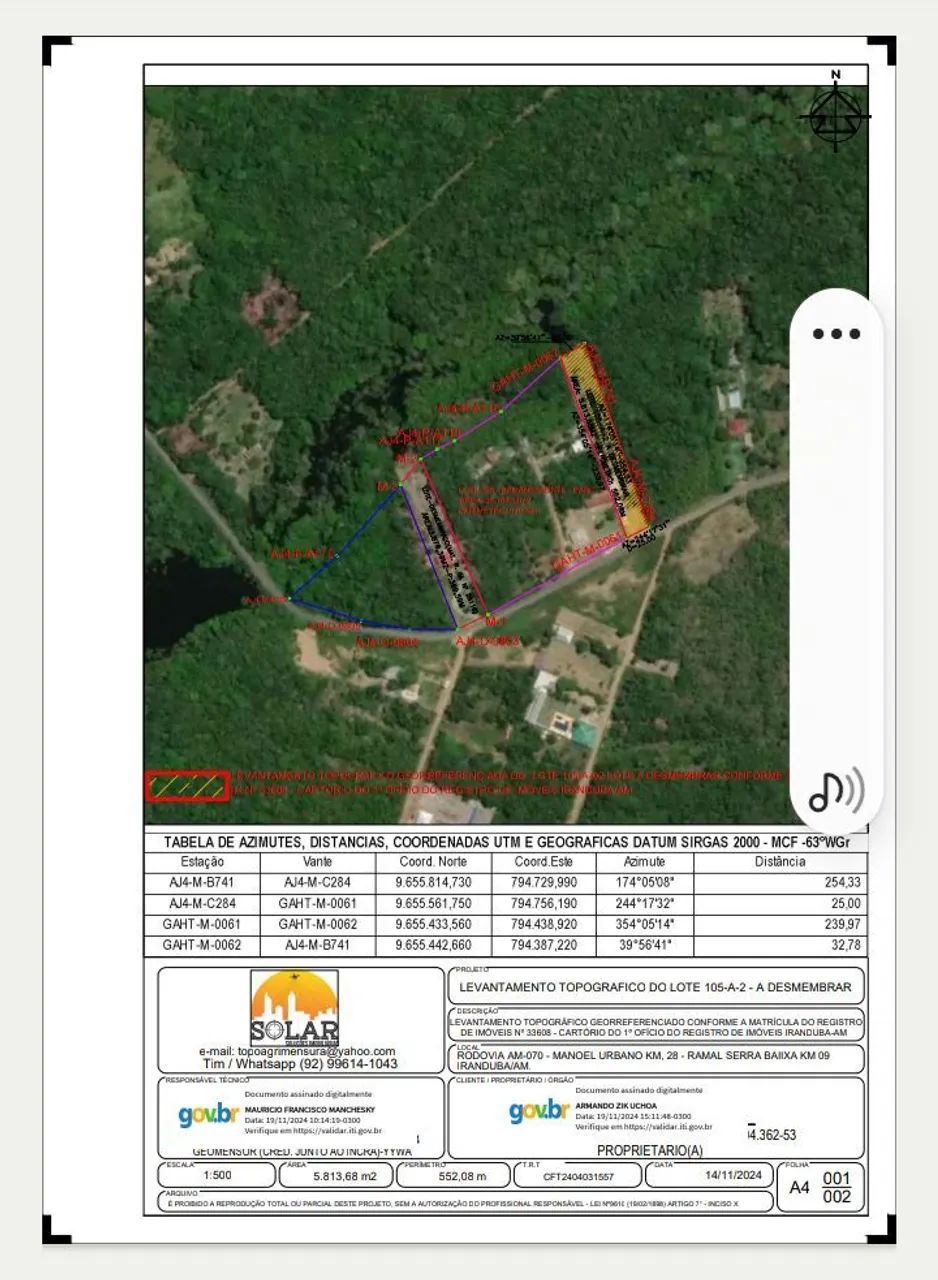Click the A4 paper size label
Viewport: 938px width, 1280px height.
[800, 1187]
